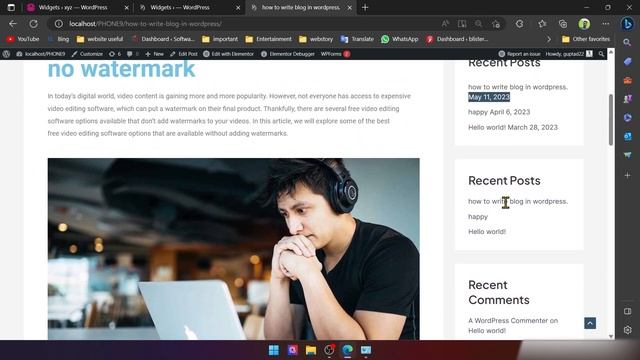640x360 pixels.
Task: Open 'Dashboard ‹ Softwa...' bookmark
Action: 163,39
